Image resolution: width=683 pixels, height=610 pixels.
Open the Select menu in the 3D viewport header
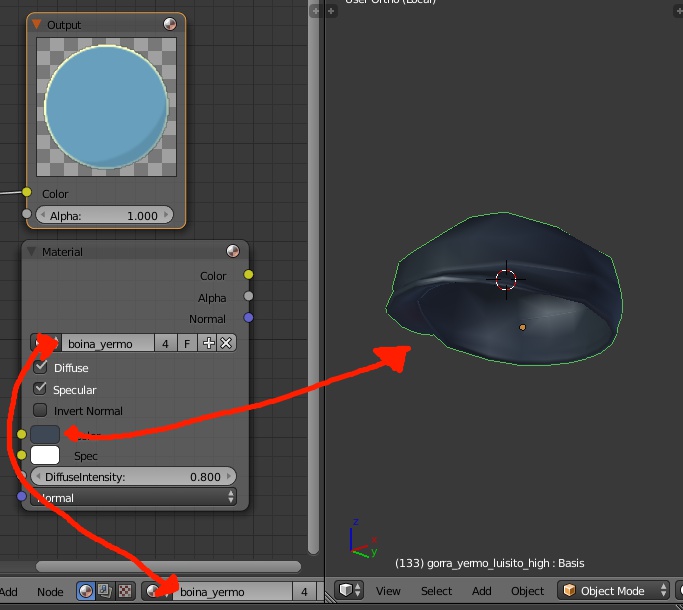[x=436, y=591]
